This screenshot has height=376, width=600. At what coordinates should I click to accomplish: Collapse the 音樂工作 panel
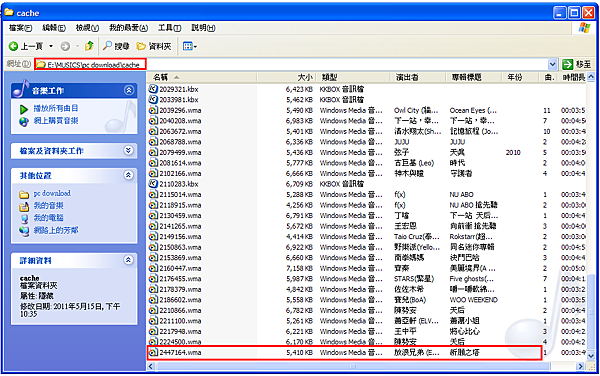coord(129,90)
